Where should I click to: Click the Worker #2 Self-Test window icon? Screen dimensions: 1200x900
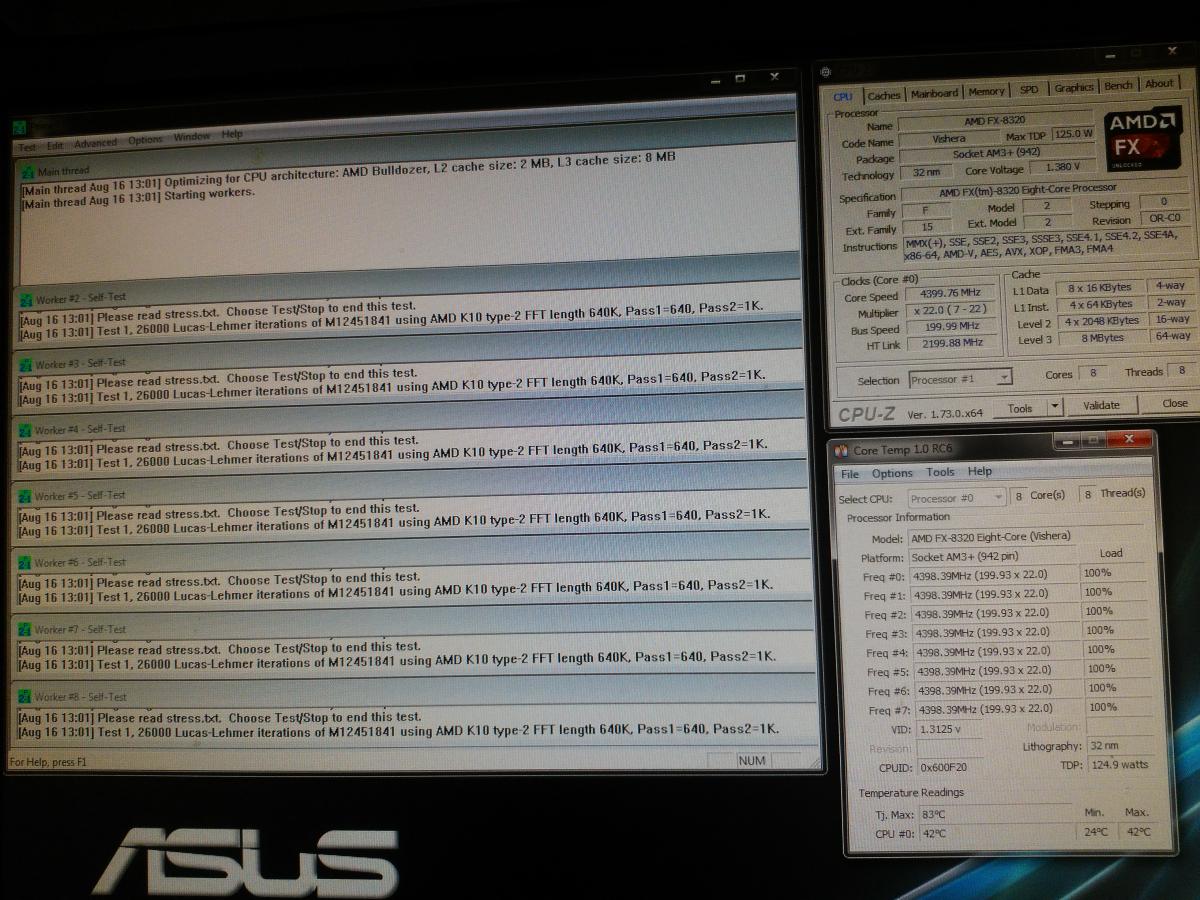tap(26, 298)
